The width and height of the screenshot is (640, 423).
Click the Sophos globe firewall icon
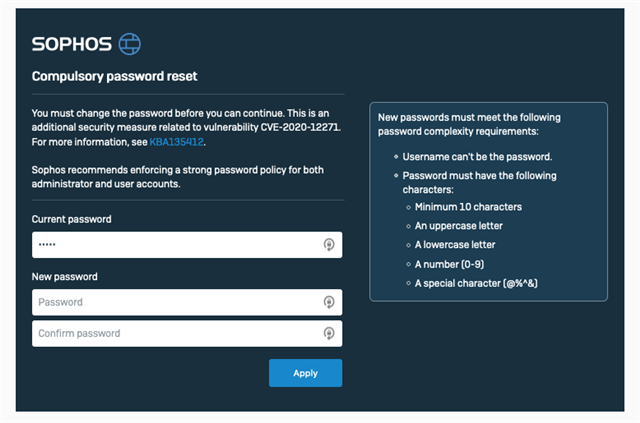(130, 44)
